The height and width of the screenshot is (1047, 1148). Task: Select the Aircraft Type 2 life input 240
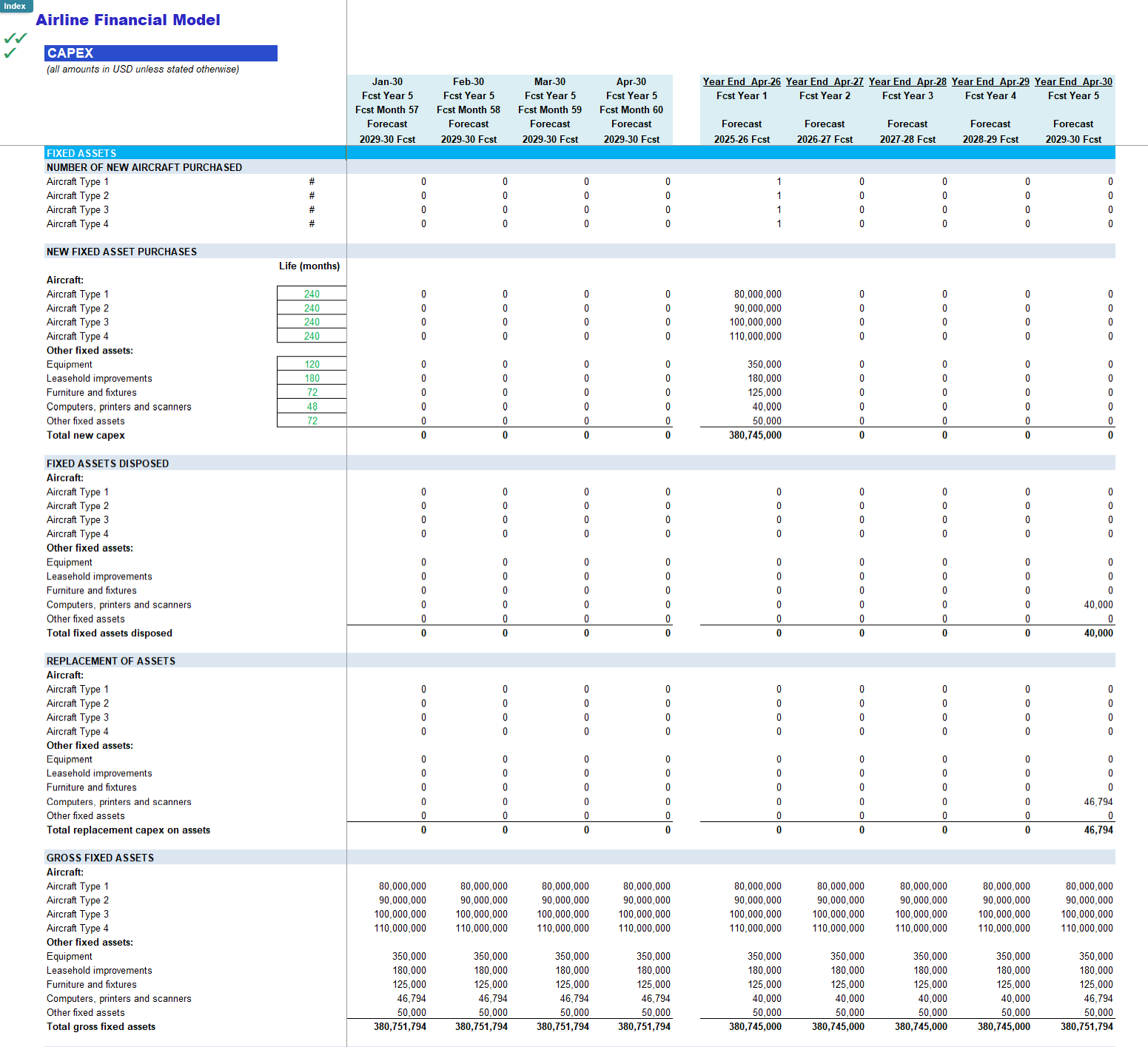tap(312, 308)
